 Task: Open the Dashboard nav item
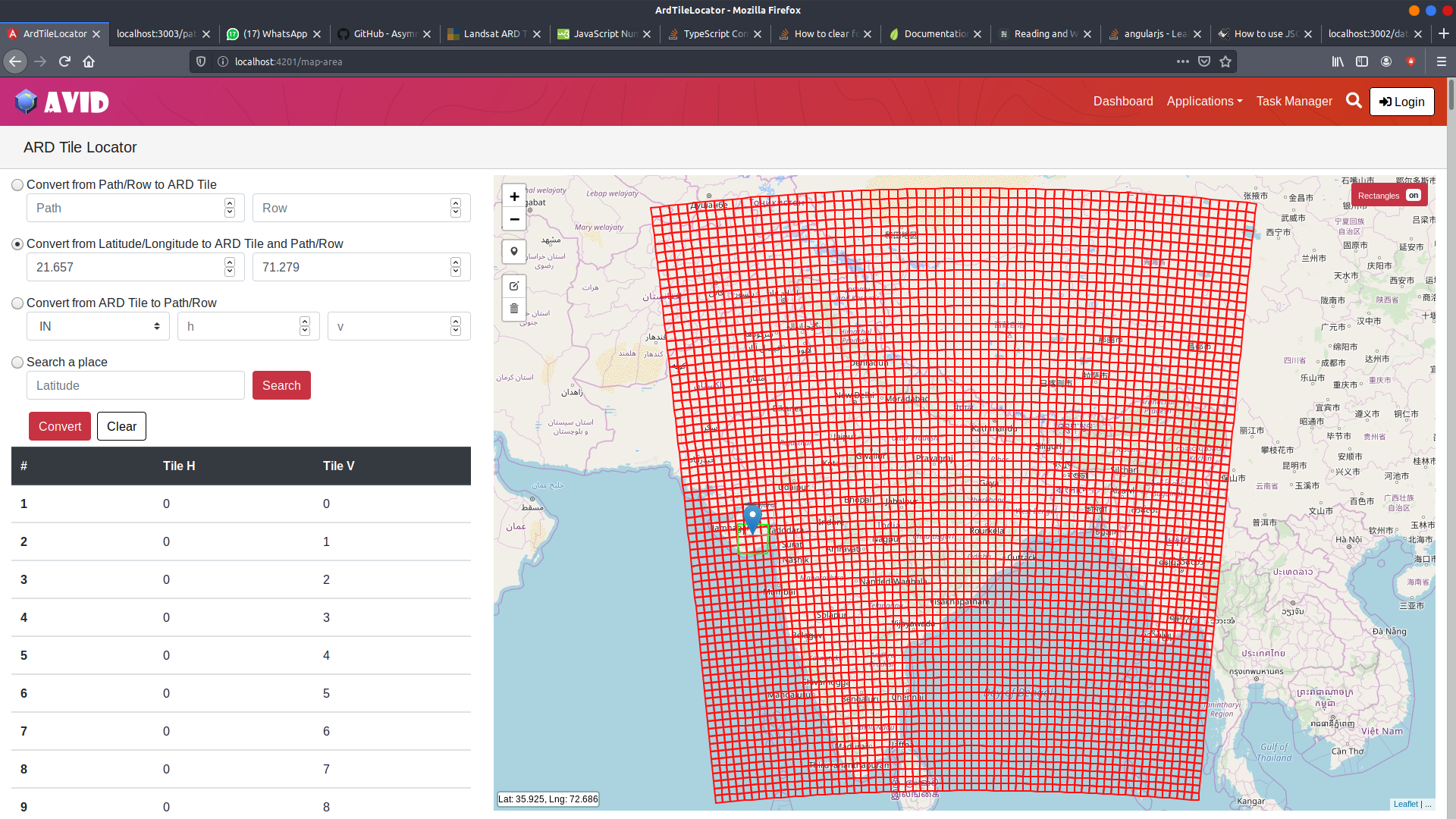1123,101
